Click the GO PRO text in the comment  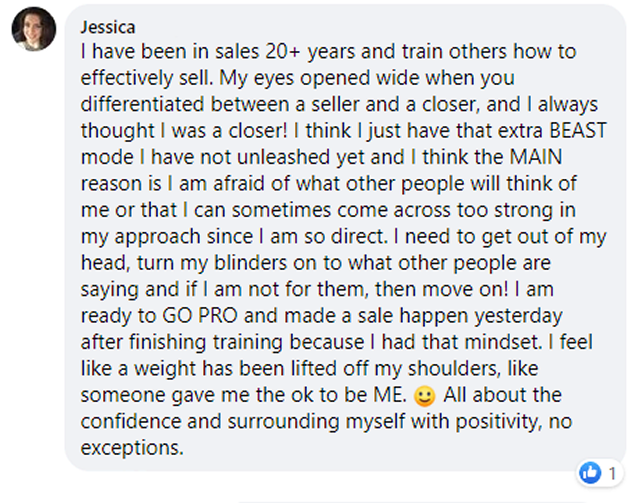(x=200, y=315)
